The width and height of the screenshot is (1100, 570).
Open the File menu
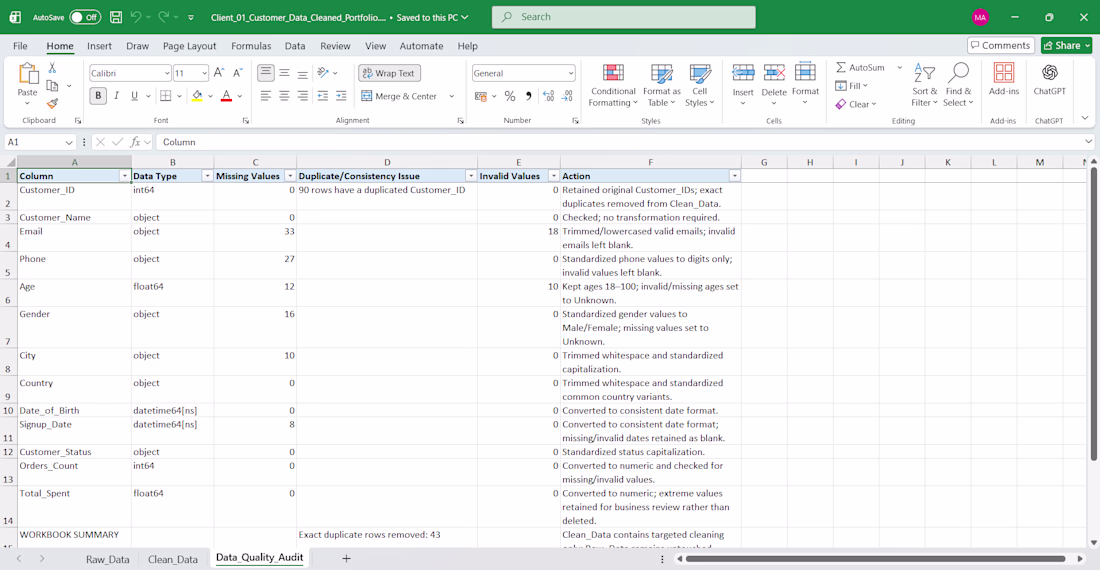(20, 46)
